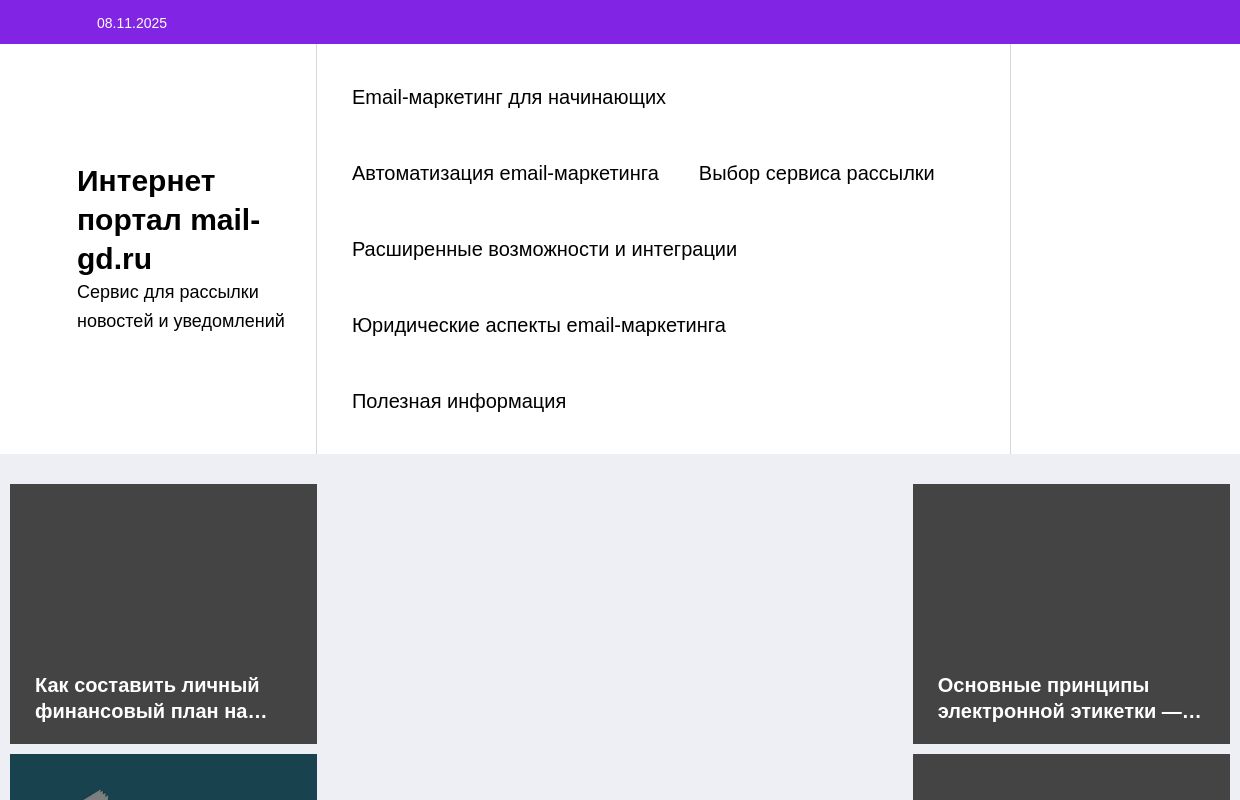Open the bottom-left article card with teal image

tap(163, 780)
